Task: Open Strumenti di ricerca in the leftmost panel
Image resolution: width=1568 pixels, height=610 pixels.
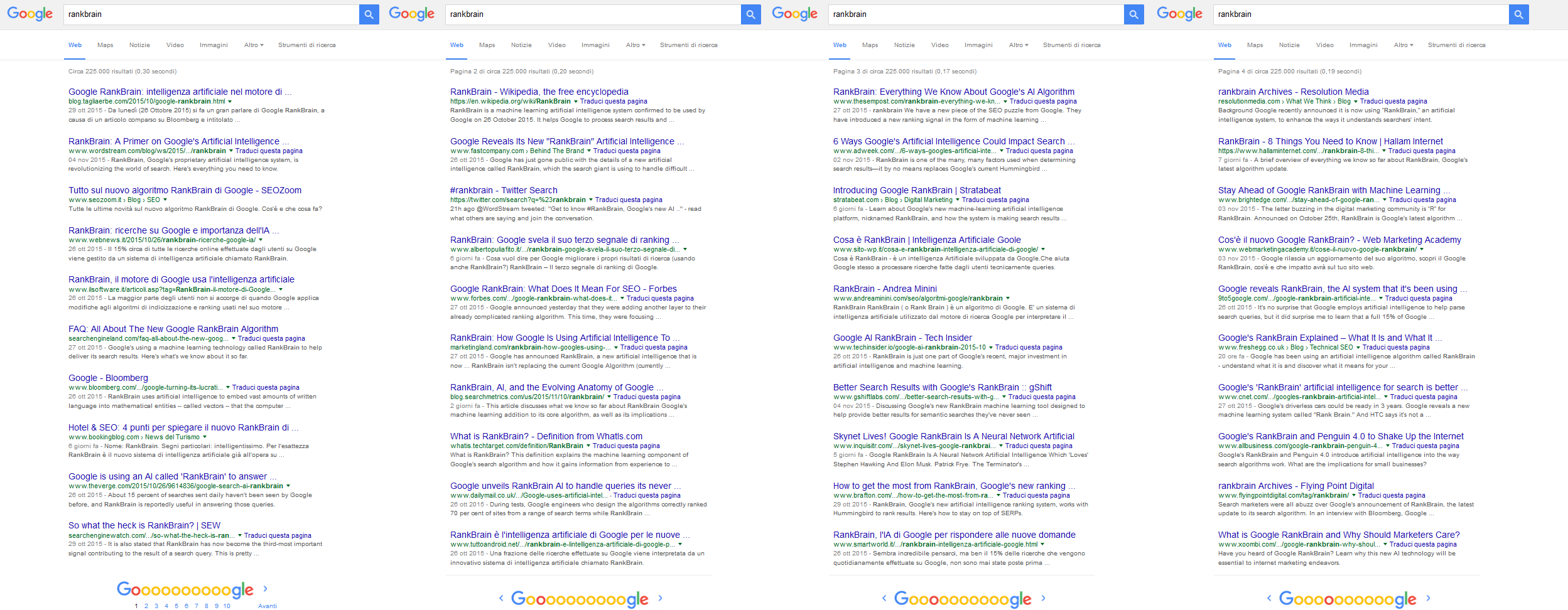Action: tap(306, 45)
